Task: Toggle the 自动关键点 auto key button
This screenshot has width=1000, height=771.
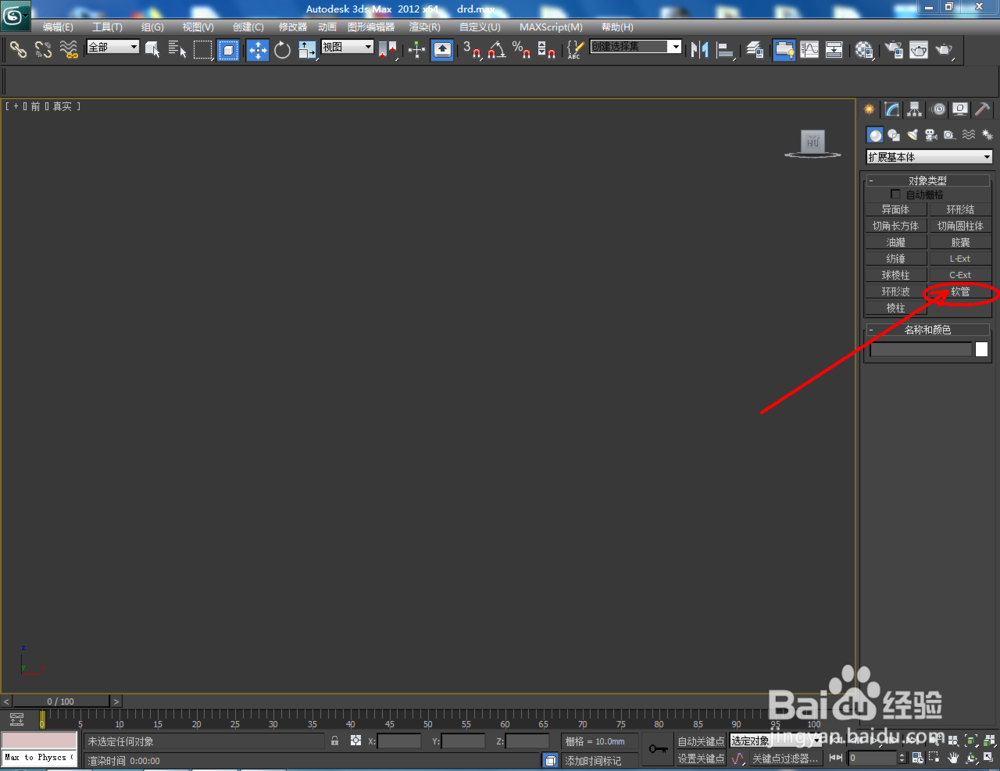Action: 701,741
